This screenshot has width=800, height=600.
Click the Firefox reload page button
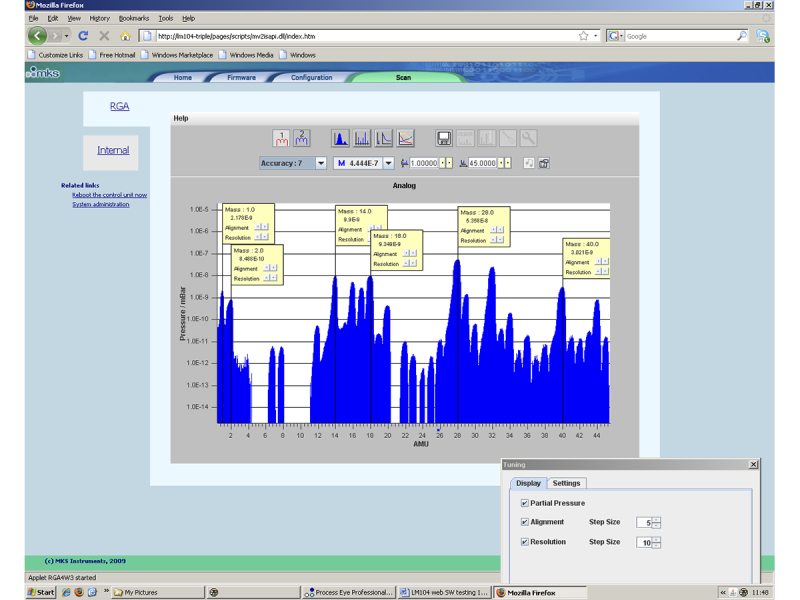click(83, 35)
